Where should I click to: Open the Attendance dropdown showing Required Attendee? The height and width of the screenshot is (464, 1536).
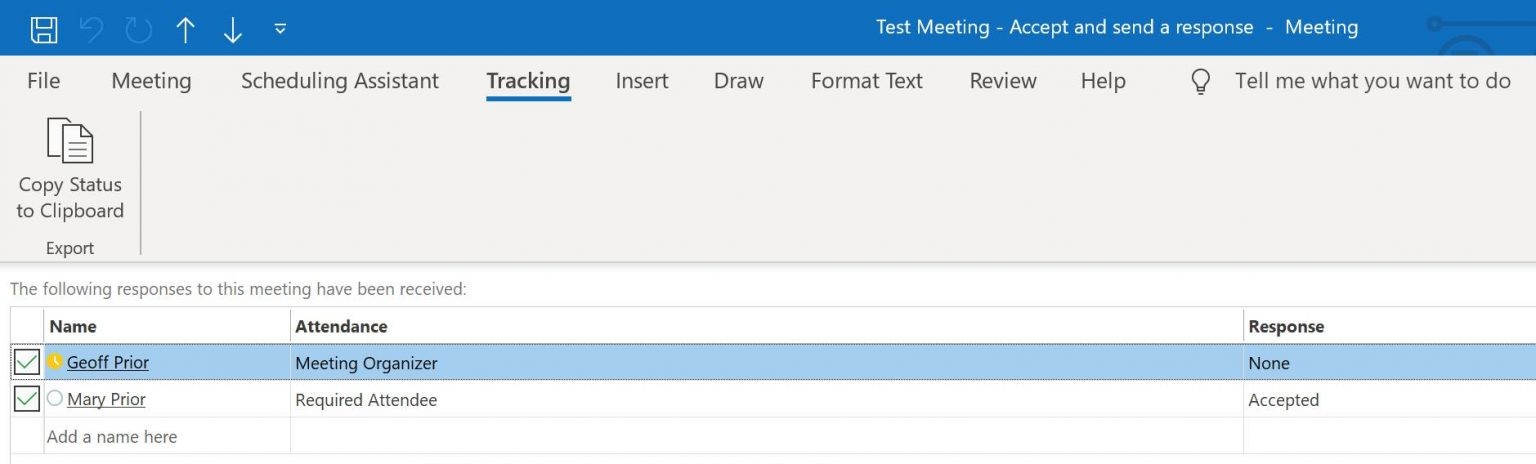[x=767, y=400]
